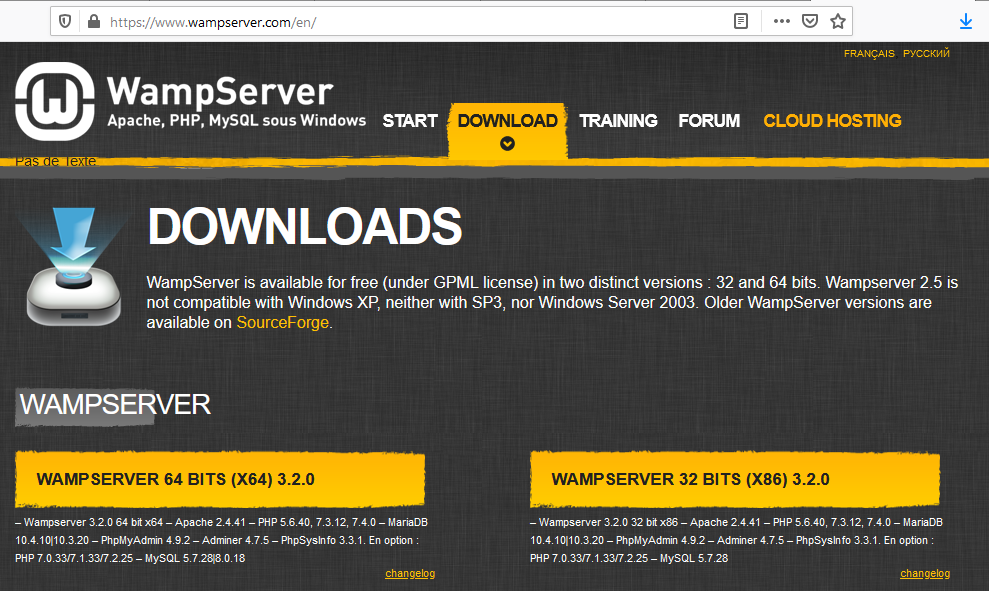Viewport: 989px width, 591px height.
Task: Open changelog link under 64 bits version
Action: pyautogui.click(x=410, y=573)
